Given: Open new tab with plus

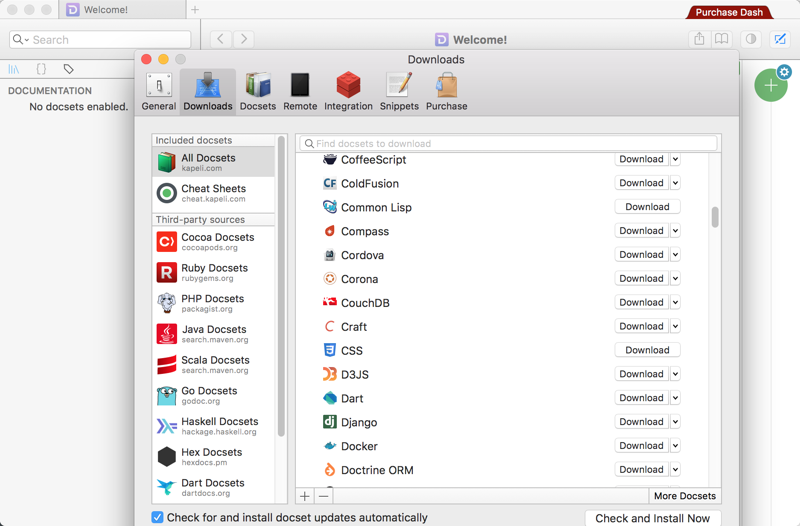Looking at the screenshot, I should click(195, 9).
